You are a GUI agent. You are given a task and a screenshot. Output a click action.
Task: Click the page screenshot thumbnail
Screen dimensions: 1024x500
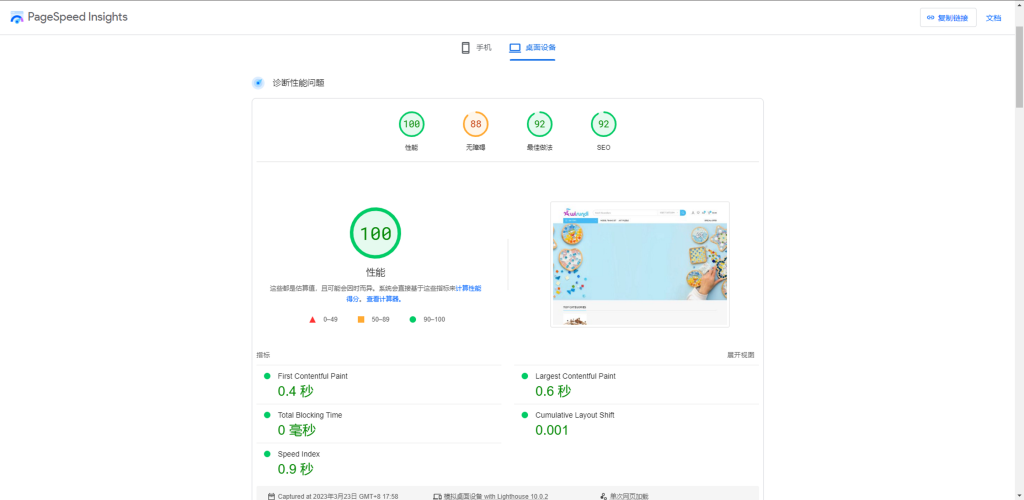[639, 264]
